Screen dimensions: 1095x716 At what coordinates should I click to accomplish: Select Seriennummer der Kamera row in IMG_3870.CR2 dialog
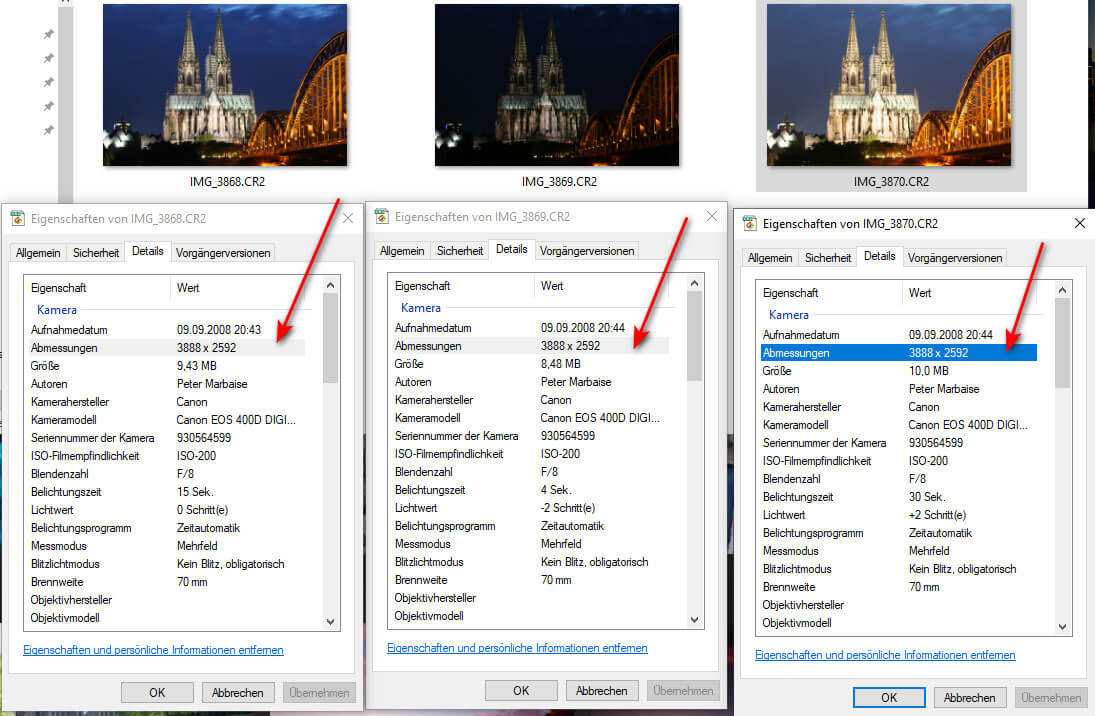898,443
